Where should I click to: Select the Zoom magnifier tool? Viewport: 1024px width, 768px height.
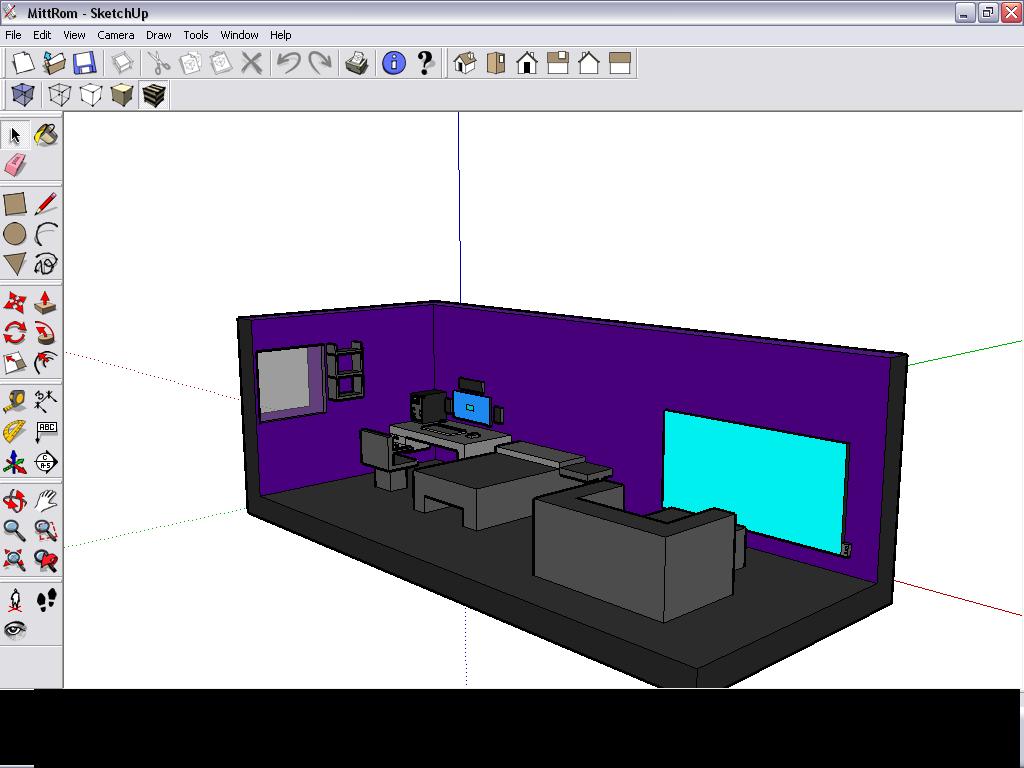[15, 530]
